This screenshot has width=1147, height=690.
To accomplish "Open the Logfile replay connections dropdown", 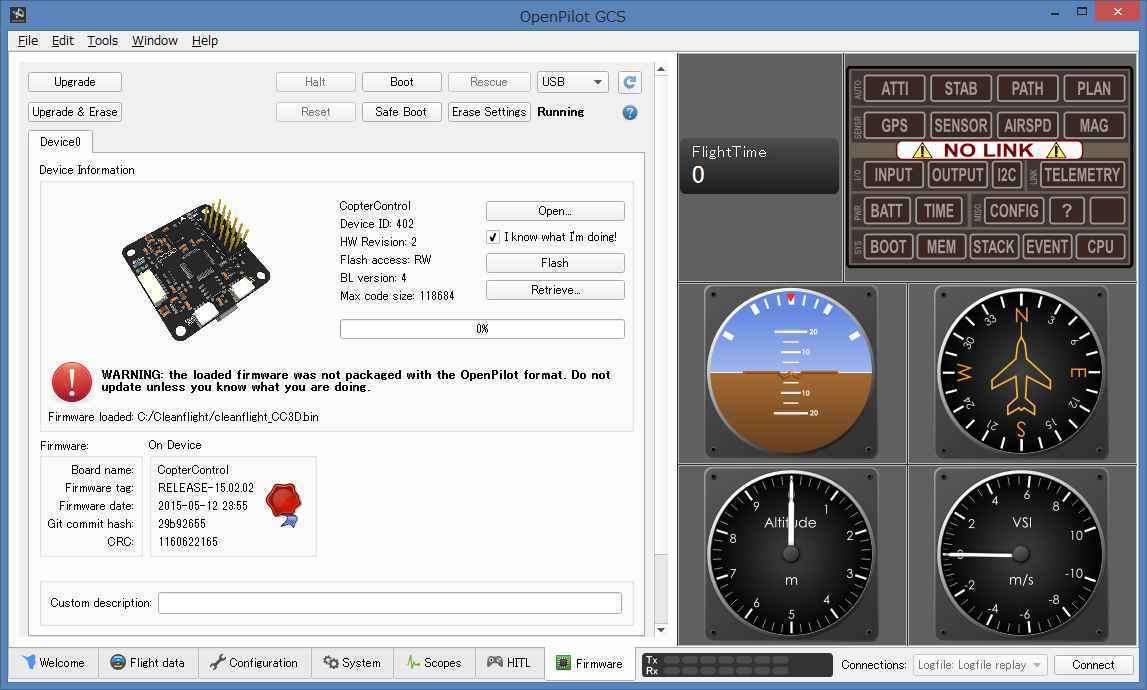I will [x=978, y=664].
